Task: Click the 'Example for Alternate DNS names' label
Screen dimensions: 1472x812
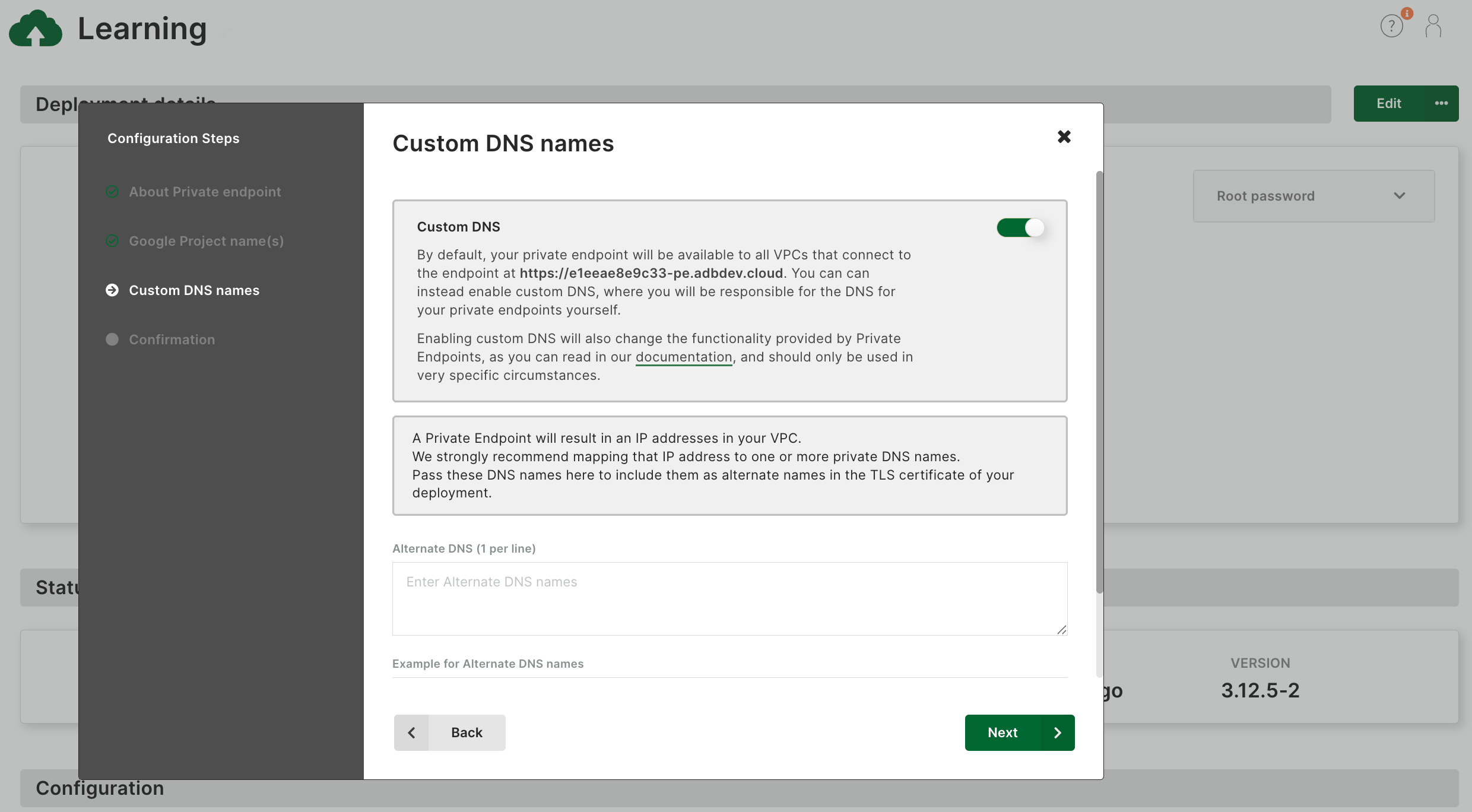Action: click(488, 664)
